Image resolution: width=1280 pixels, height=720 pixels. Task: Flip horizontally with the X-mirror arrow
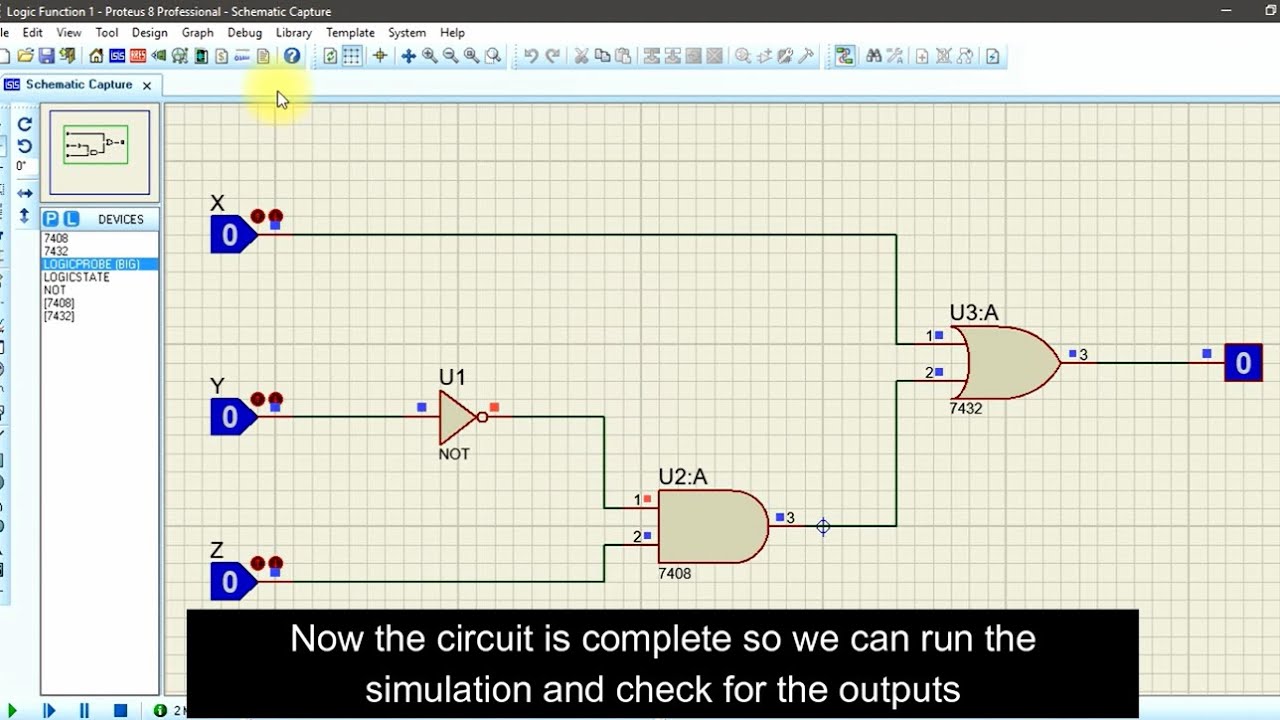(25, 193)
